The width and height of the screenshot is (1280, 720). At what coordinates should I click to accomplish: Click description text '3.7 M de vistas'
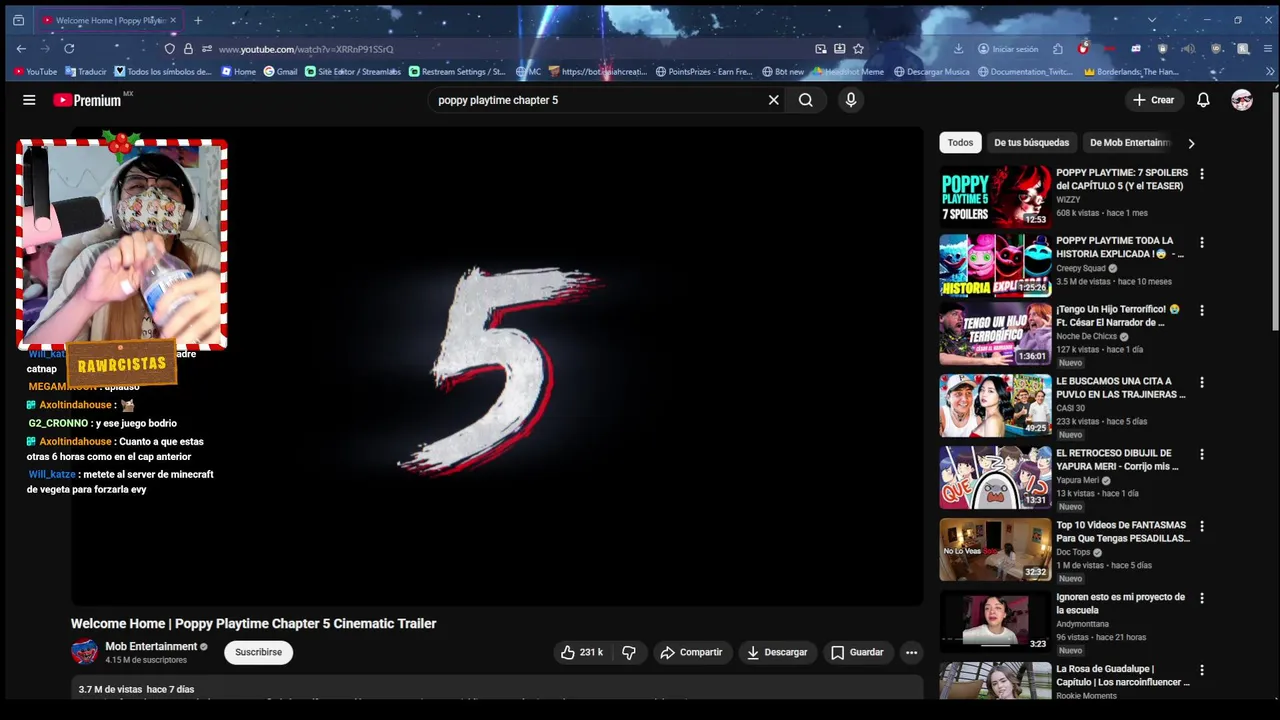tap(110, 689)
